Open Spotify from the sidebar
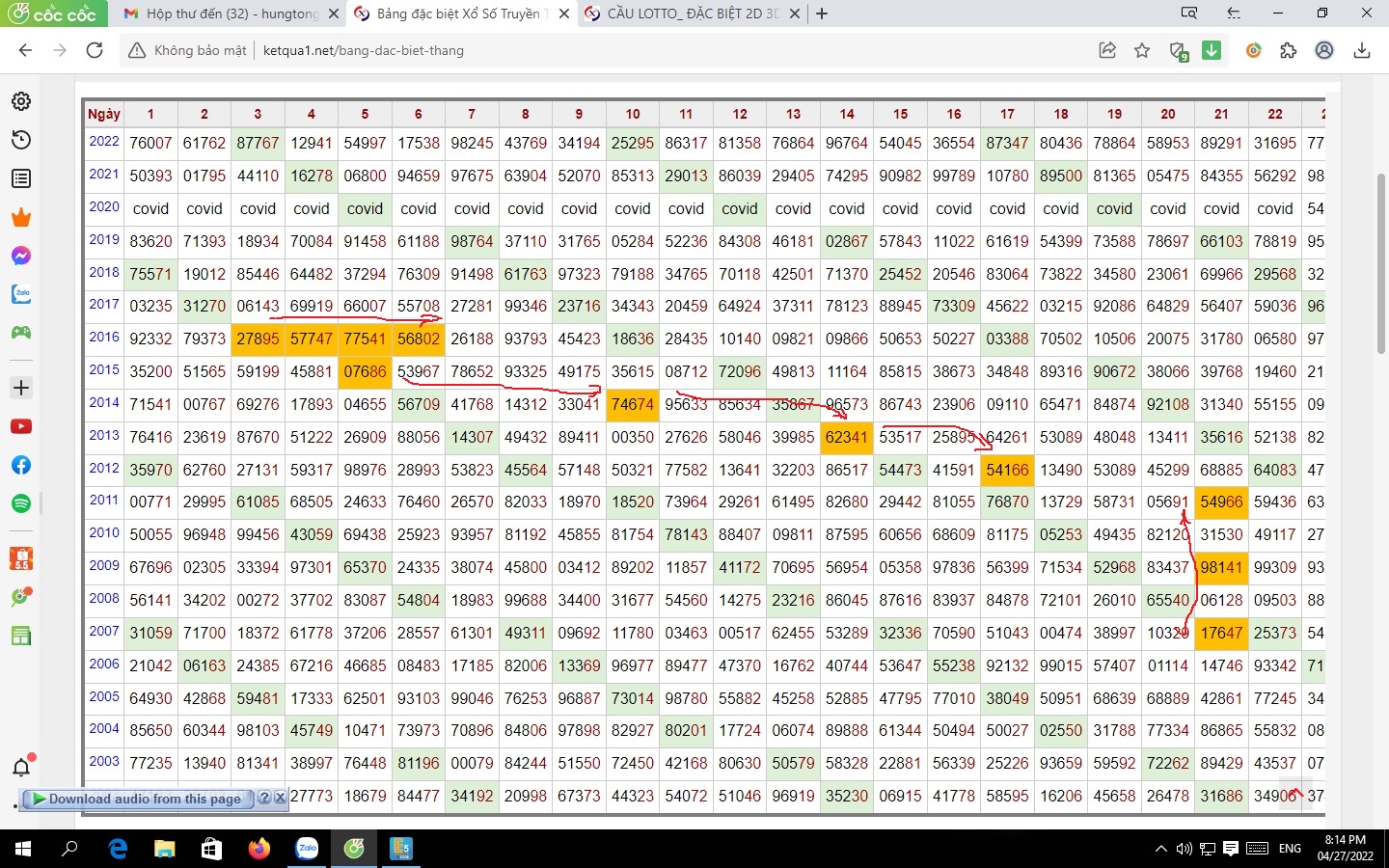The image size is (1389, 868). click(x=21, y=503)
